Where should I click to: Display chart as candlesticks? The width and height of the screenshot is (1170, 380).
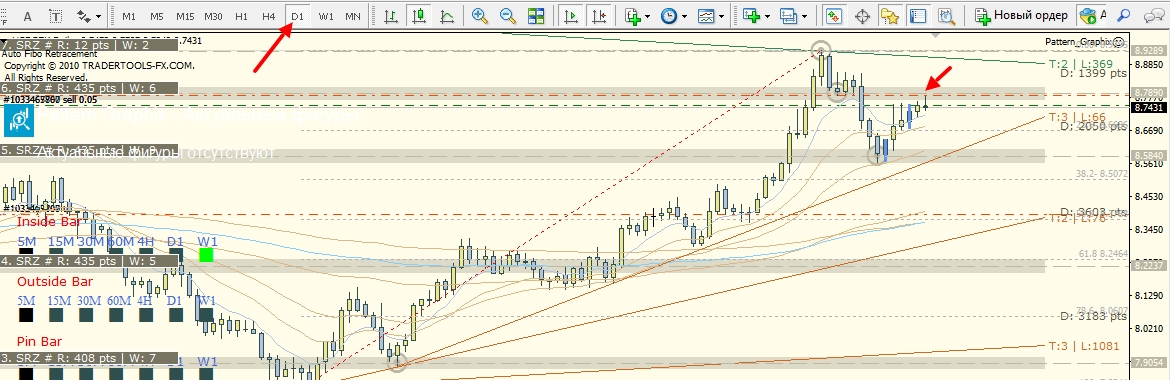pyautogui.click(x=419, y=15)
